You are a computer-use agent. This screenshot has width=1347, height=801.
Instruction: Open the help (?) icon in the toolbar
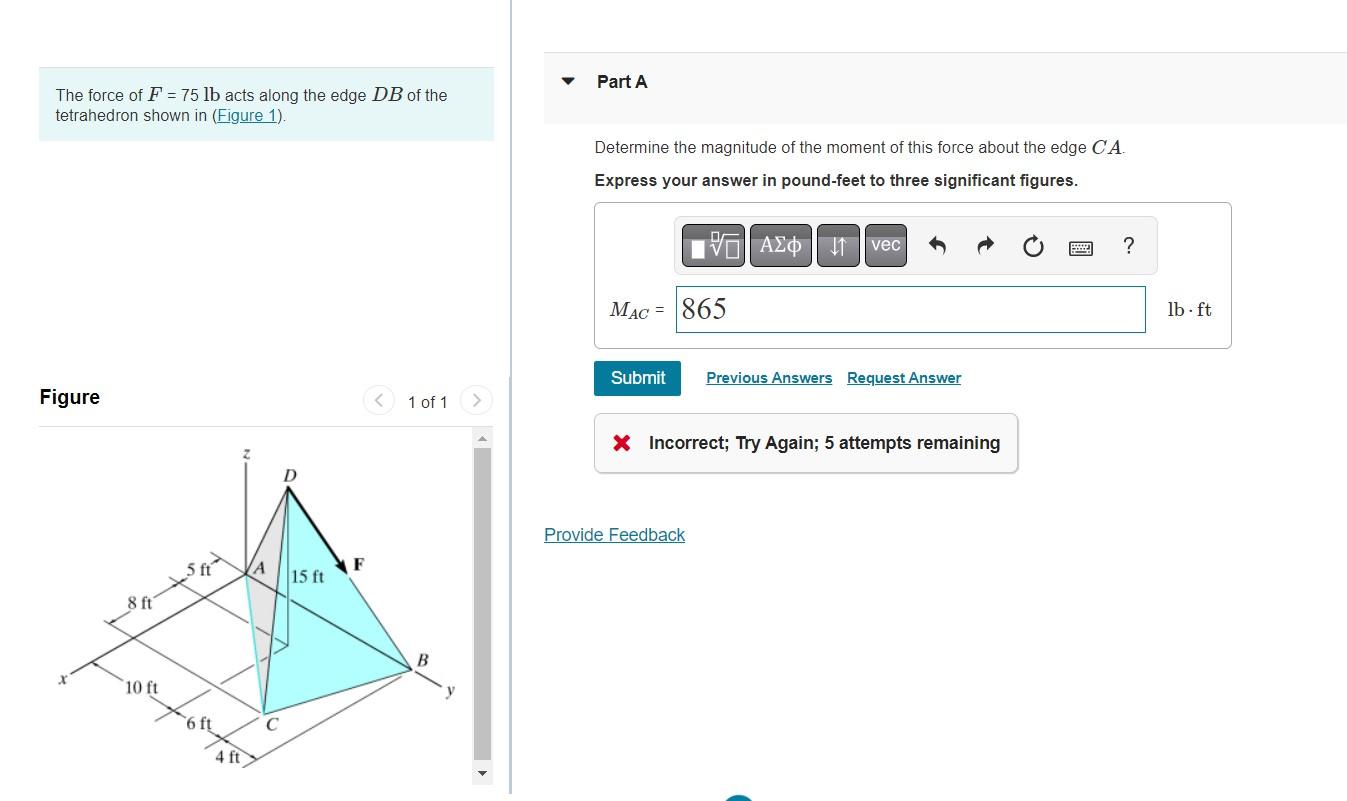(1128, 245)
